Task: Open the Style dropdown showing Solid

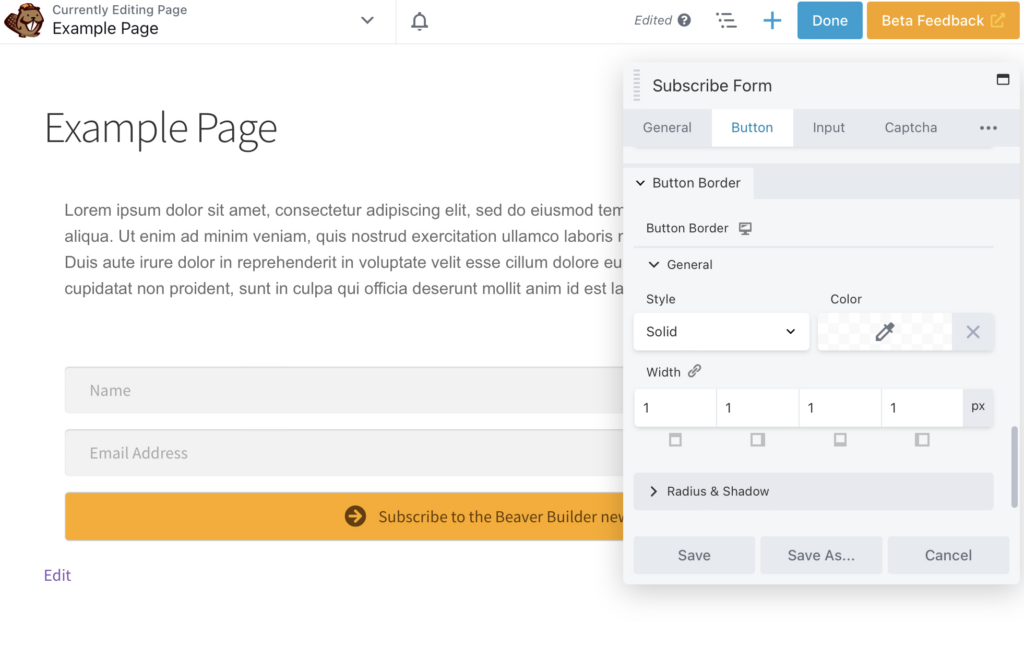Action: pyautogui.click(x=721, y=331)
